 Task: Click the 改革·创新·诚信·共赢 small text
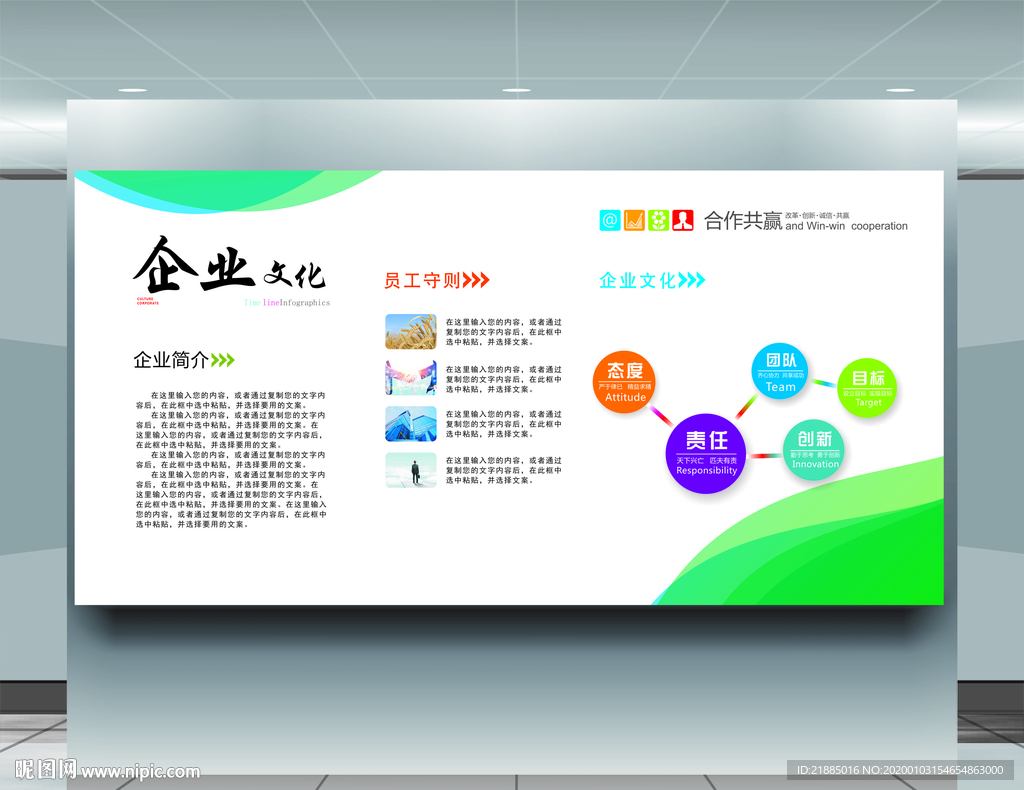click(x=817, y=215)
